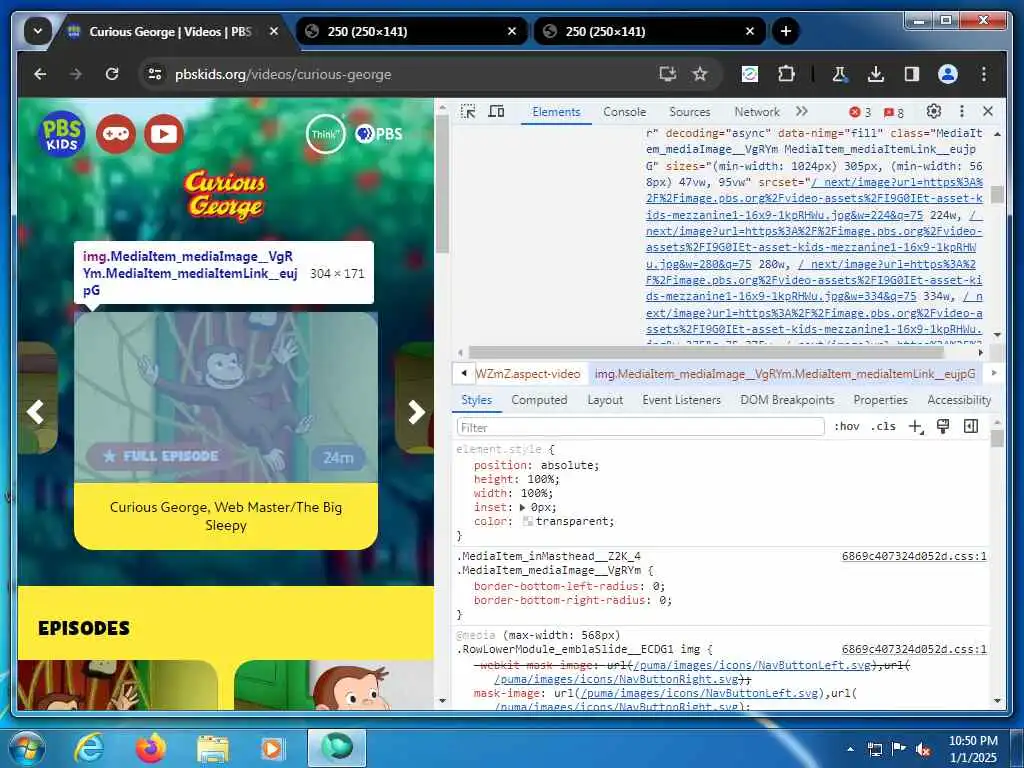Click the PBS logo link
Image resolution: width=1024 pixels, height=768 pixels.
[379, 134]
